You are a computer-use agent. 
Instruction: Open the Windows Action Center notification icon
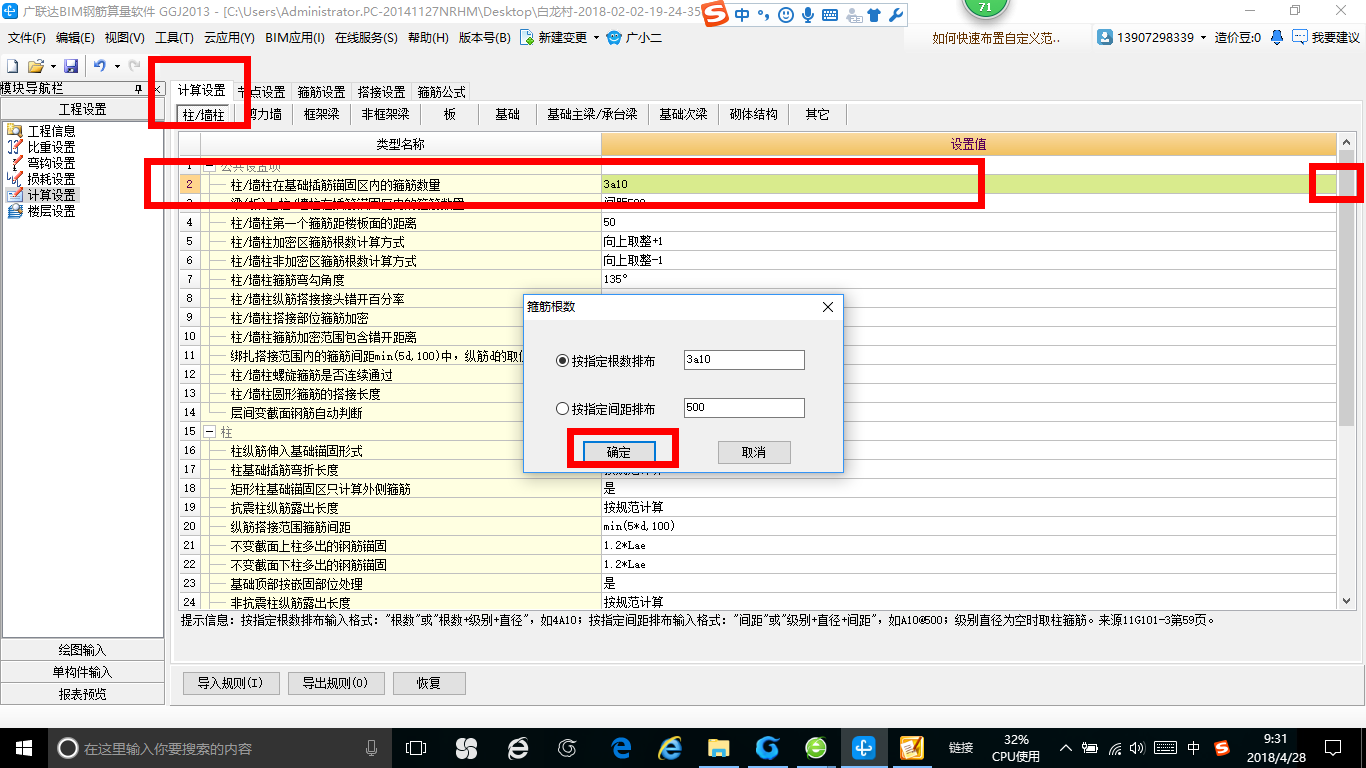[x=1332, y=747]
